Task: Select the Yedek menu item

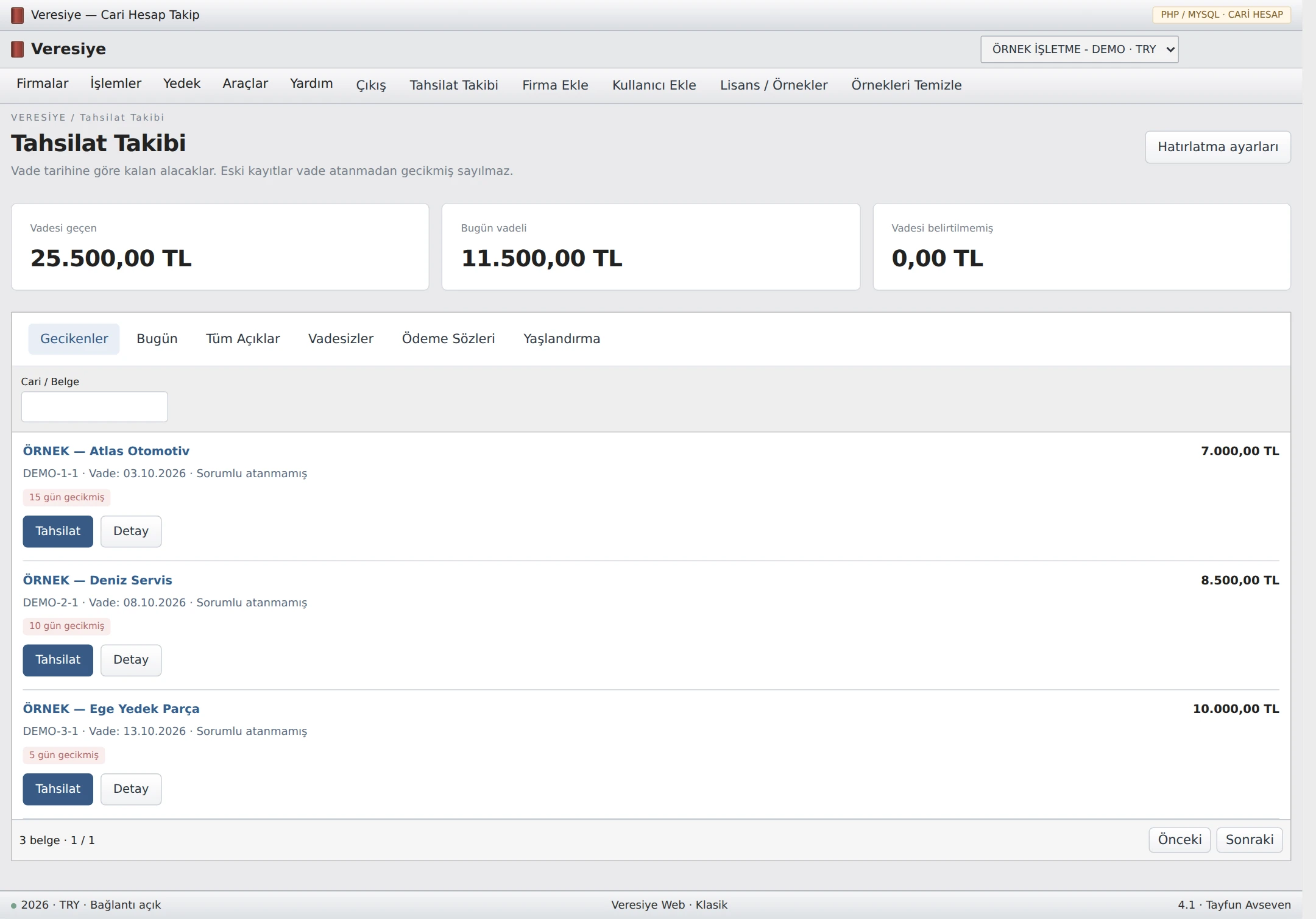Action: pyautogui.click(x=182, y=83)
